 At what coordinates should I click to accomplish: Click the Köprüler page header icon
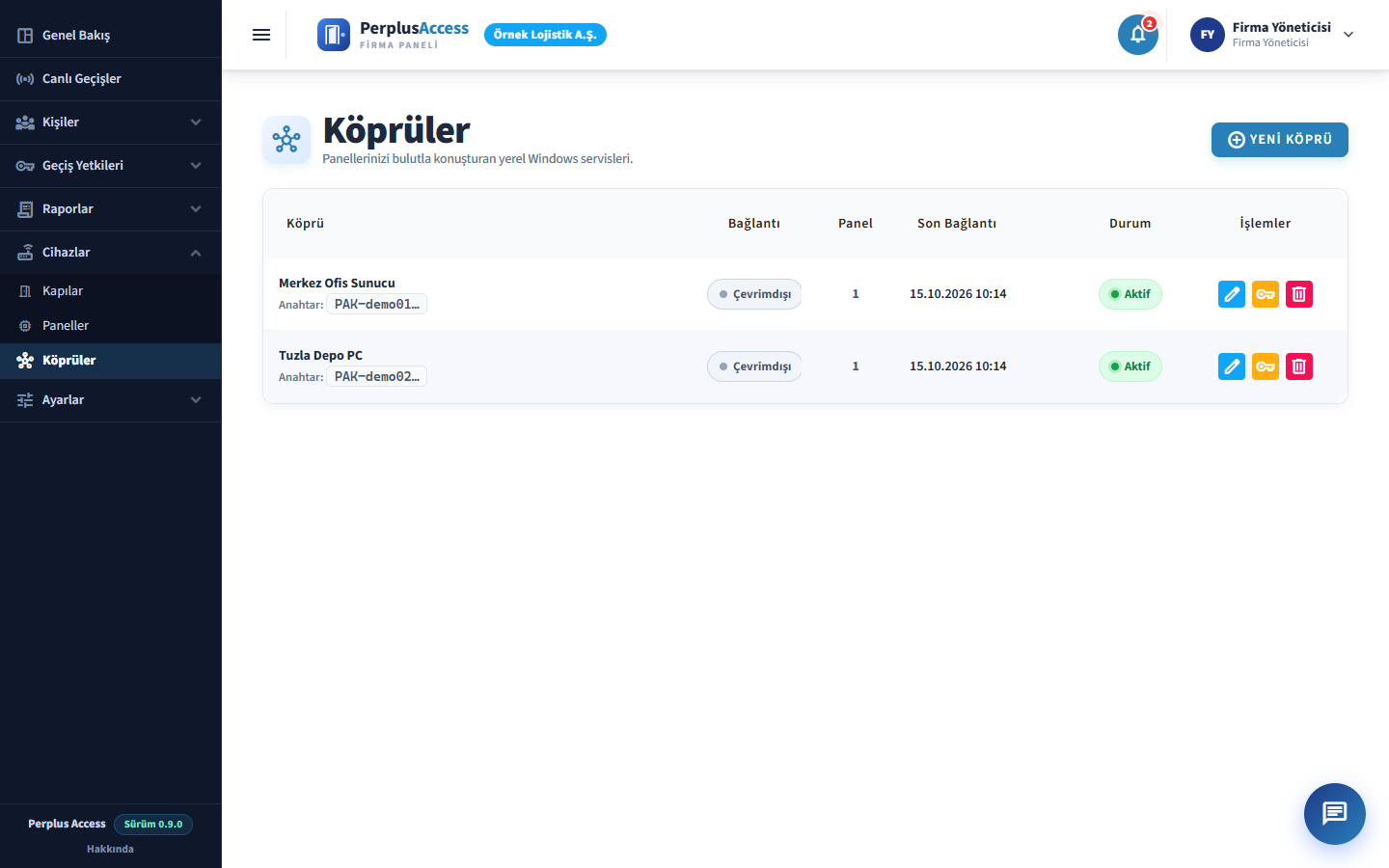[x=286, y=140]
